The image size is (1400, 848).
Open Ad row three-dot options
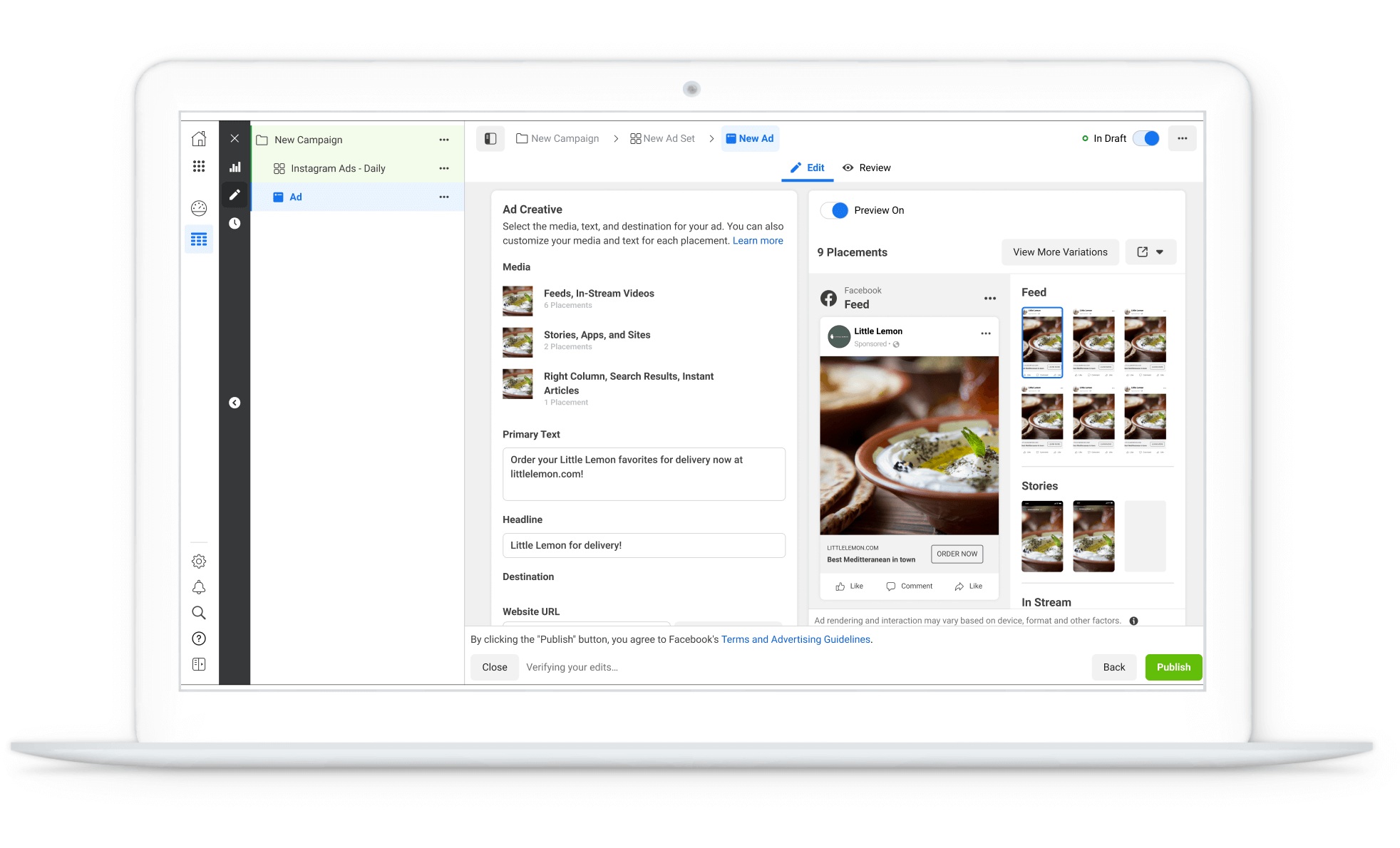pos(444,197)
